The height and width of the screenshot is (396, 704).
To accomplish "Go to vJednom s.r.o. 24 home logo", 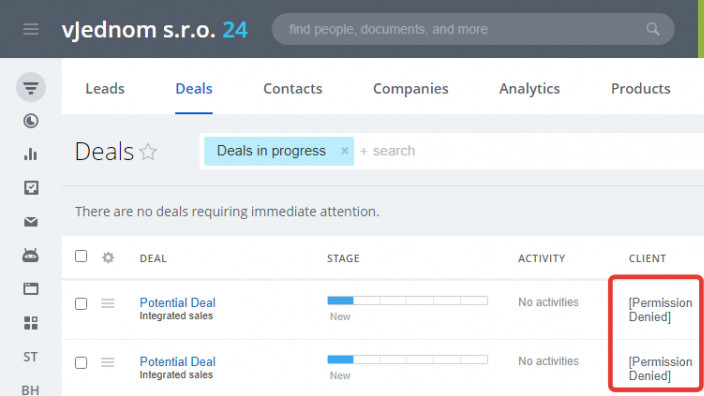I will pos(154,30).
